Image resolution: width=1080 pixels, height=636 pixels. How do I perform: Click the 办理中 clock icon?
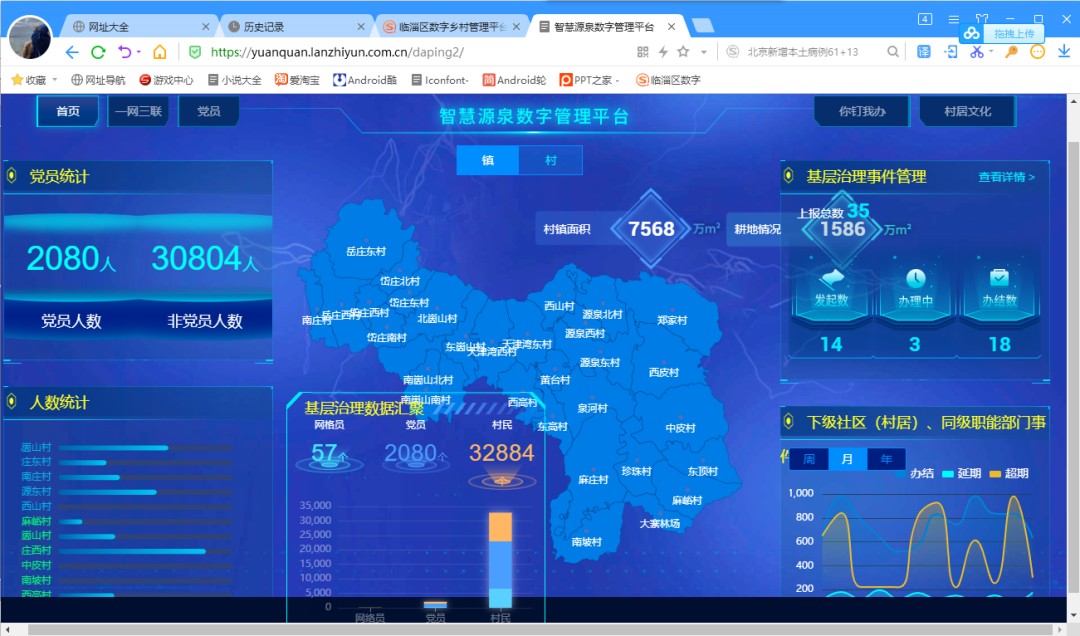tap(915, 278)
